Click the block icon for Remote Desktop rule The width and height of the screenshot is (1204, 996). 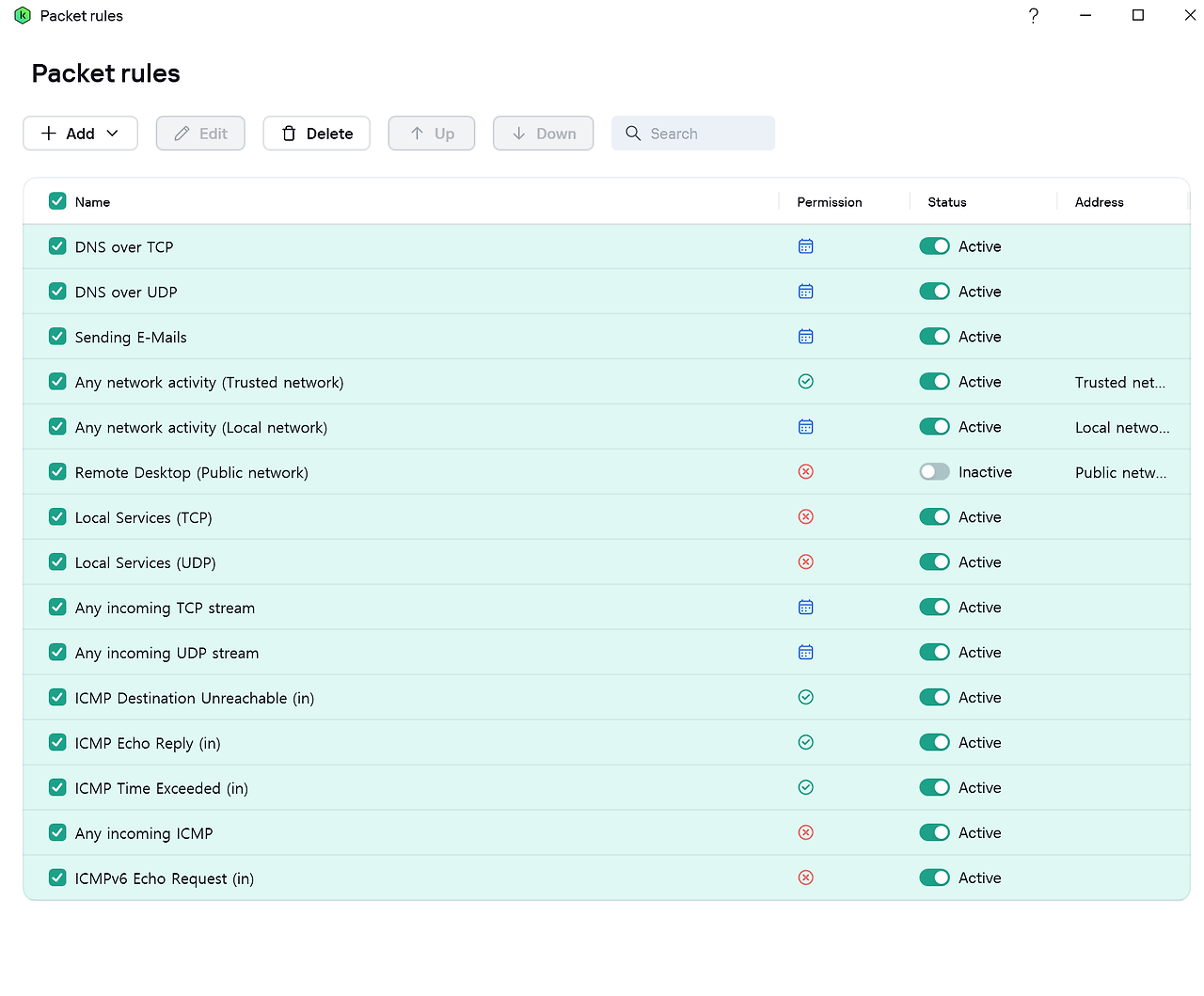pos(805,472)
